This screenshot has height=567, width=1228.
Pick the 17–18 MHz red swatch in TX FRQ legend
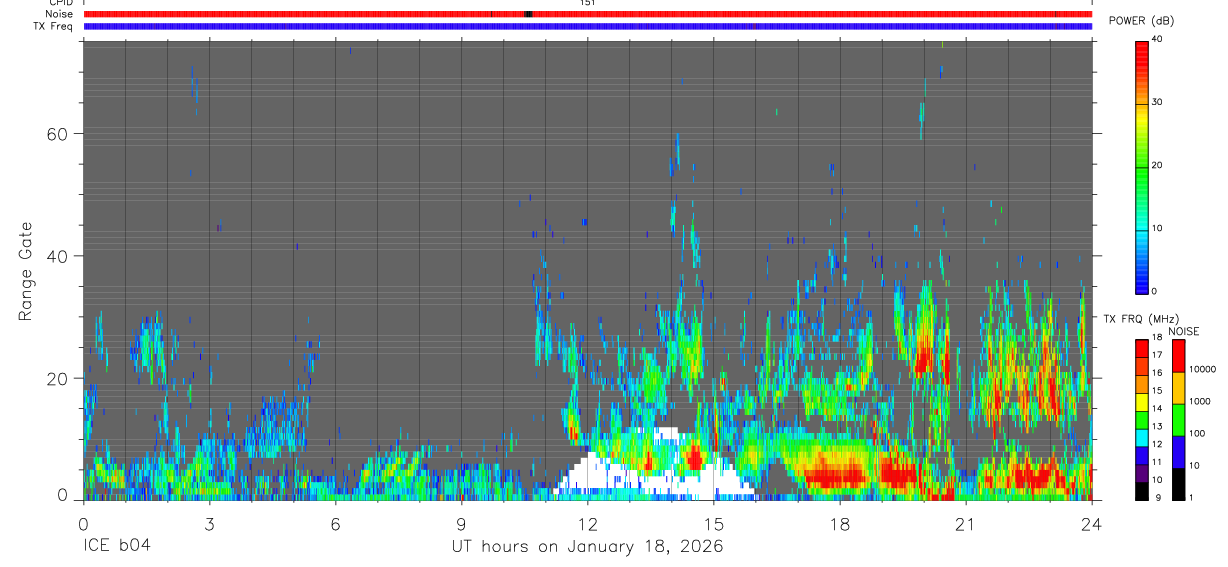1142,349
